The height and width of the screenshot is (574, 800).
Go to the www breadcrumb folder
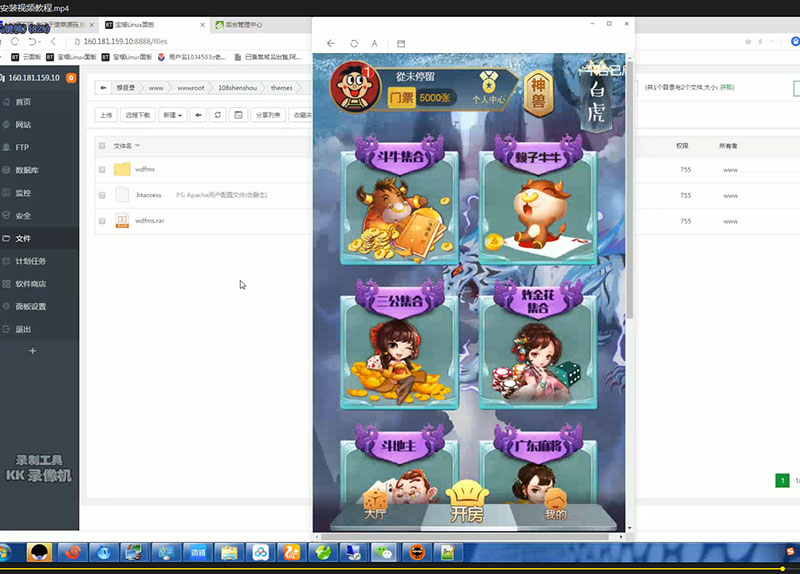point(156,88)
